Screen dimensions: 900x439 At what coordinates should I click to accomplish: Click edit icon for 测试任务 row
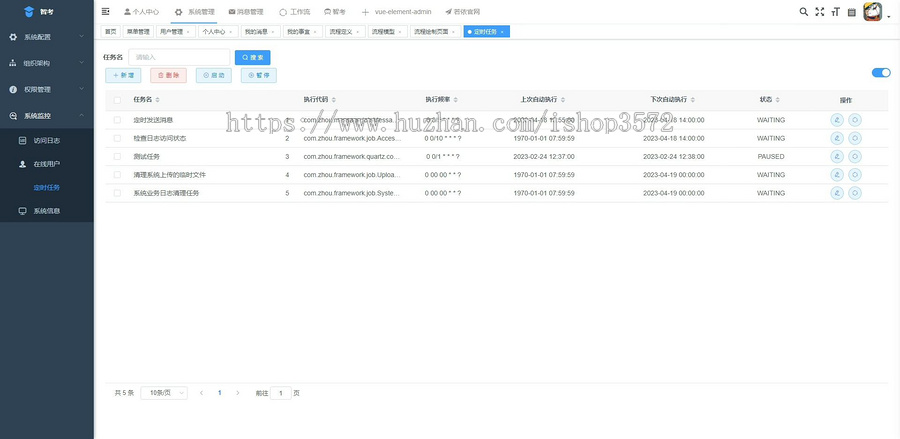pos(837,157)
